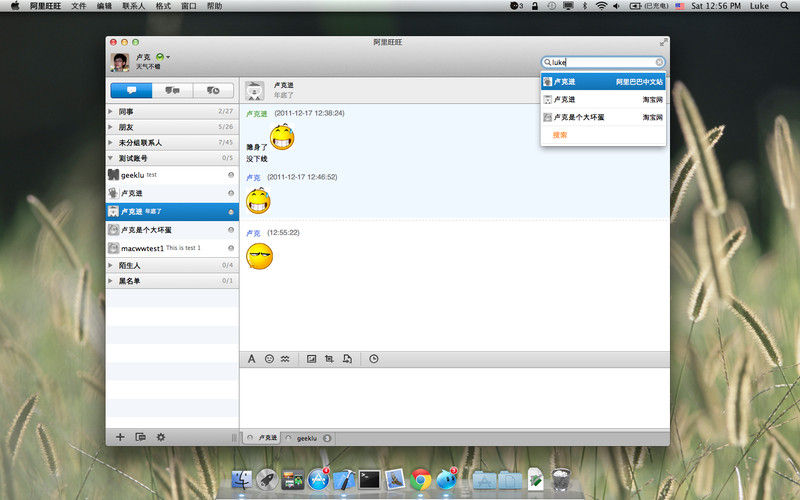Screen dimensions: 800x500
Task: Launch Launchpad rocket icon in dock
Action: click(x=267, y=480)
